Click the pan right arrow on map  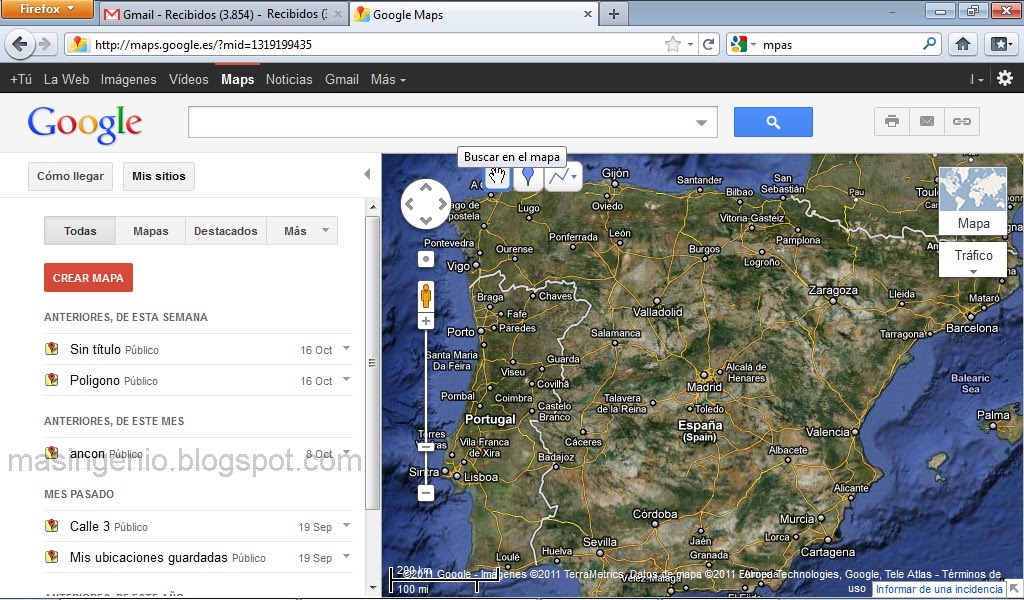(443, 204)
